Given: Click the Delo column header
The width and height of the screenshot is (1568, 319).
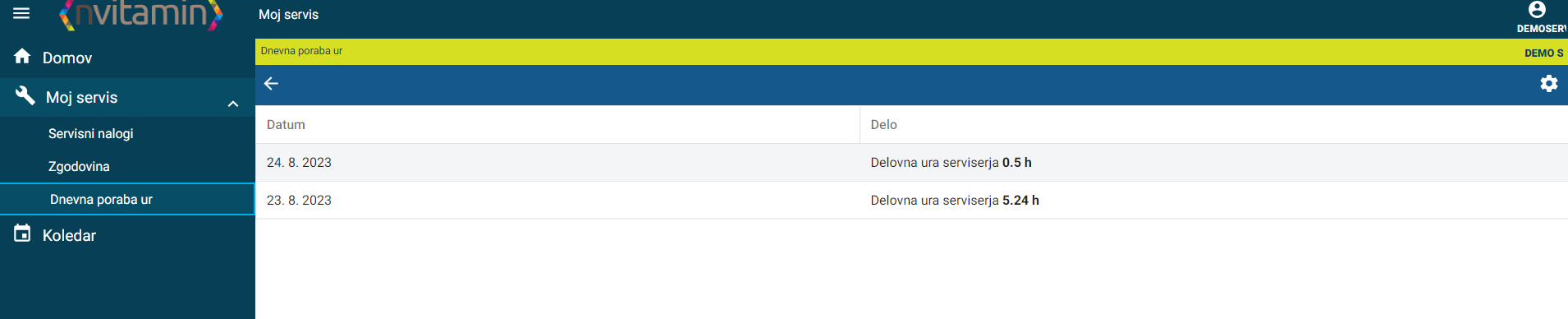Looking at the screenshot, I should coord(883,125).
